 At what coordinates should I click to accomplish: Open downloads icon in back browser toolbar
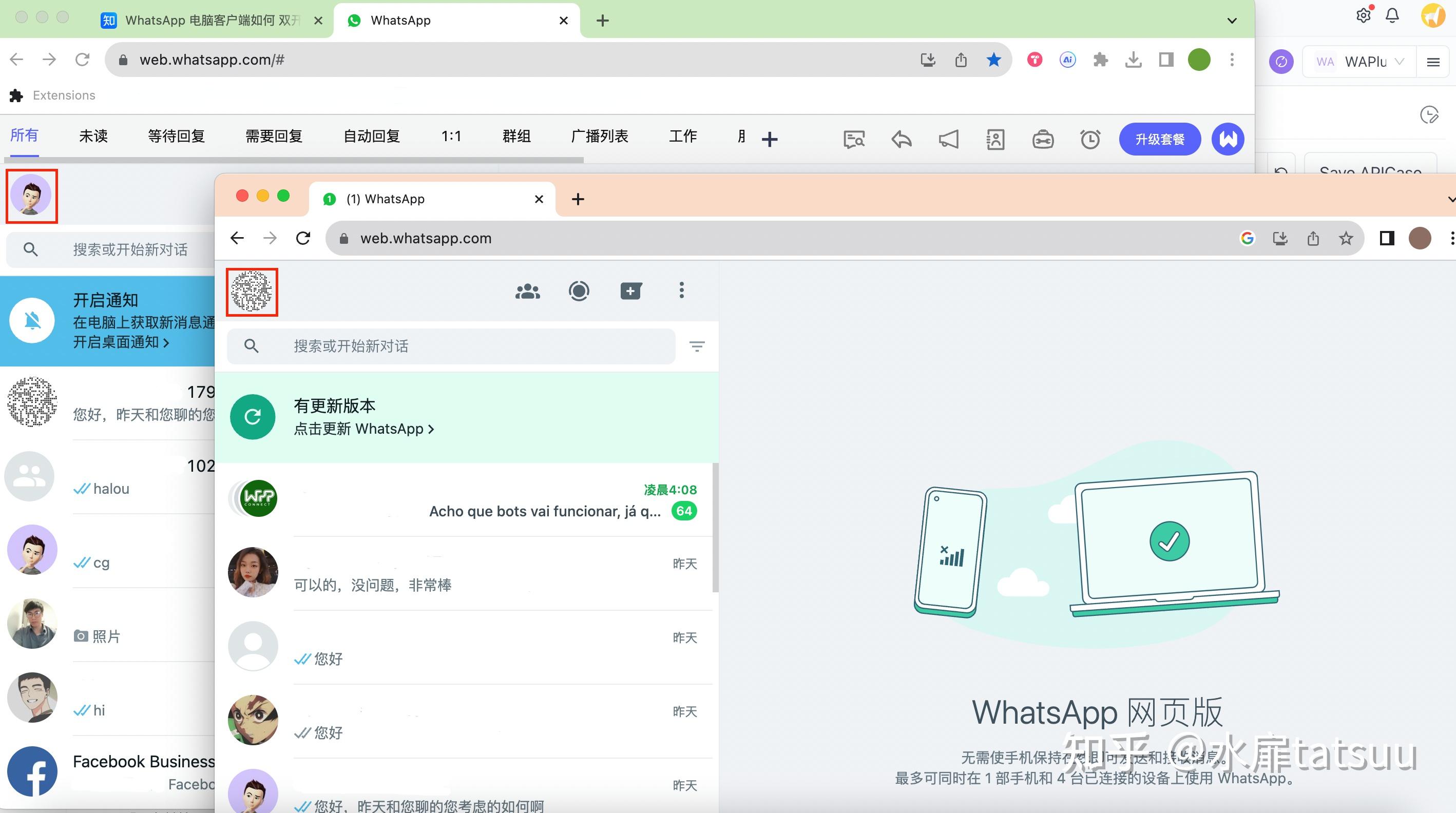(x=1133, y=60)
